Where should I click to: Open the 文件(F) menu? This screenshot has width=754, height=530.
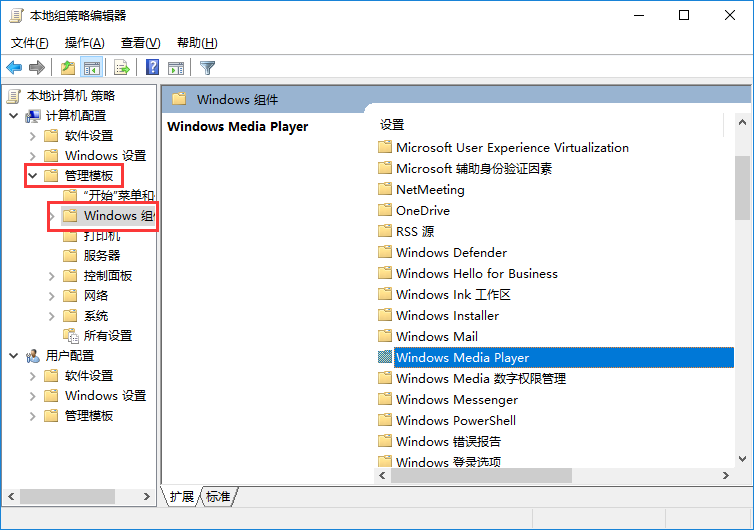coord(29,43)
